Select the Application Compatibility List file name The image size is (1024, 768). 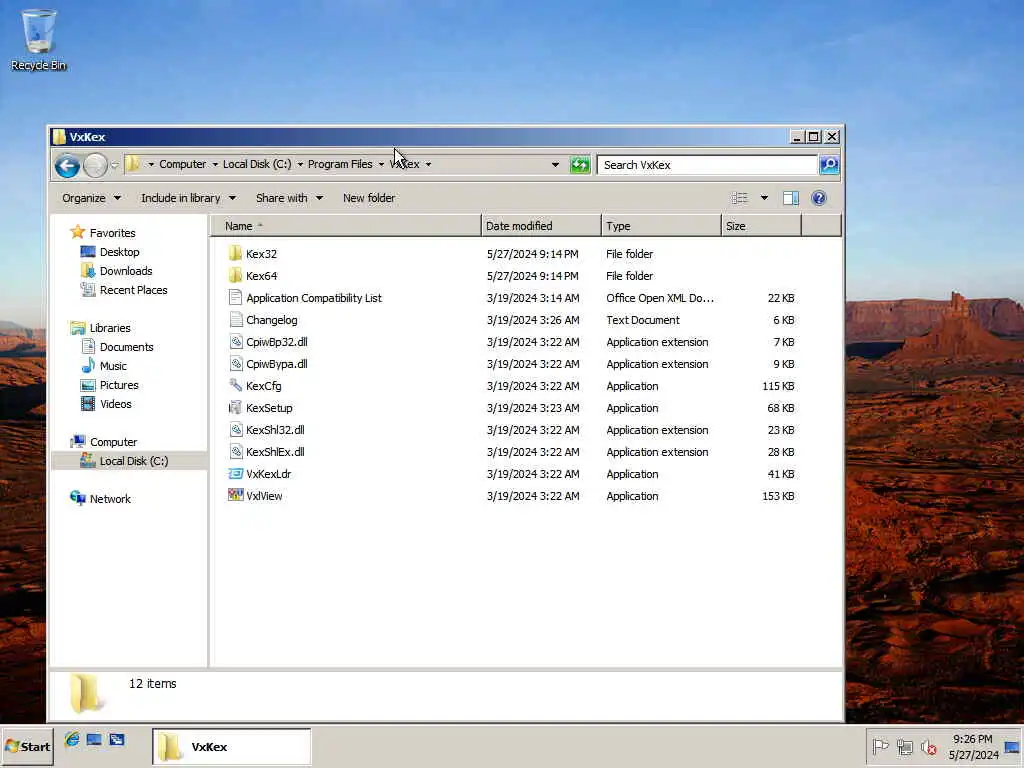[x=314, y=298]
